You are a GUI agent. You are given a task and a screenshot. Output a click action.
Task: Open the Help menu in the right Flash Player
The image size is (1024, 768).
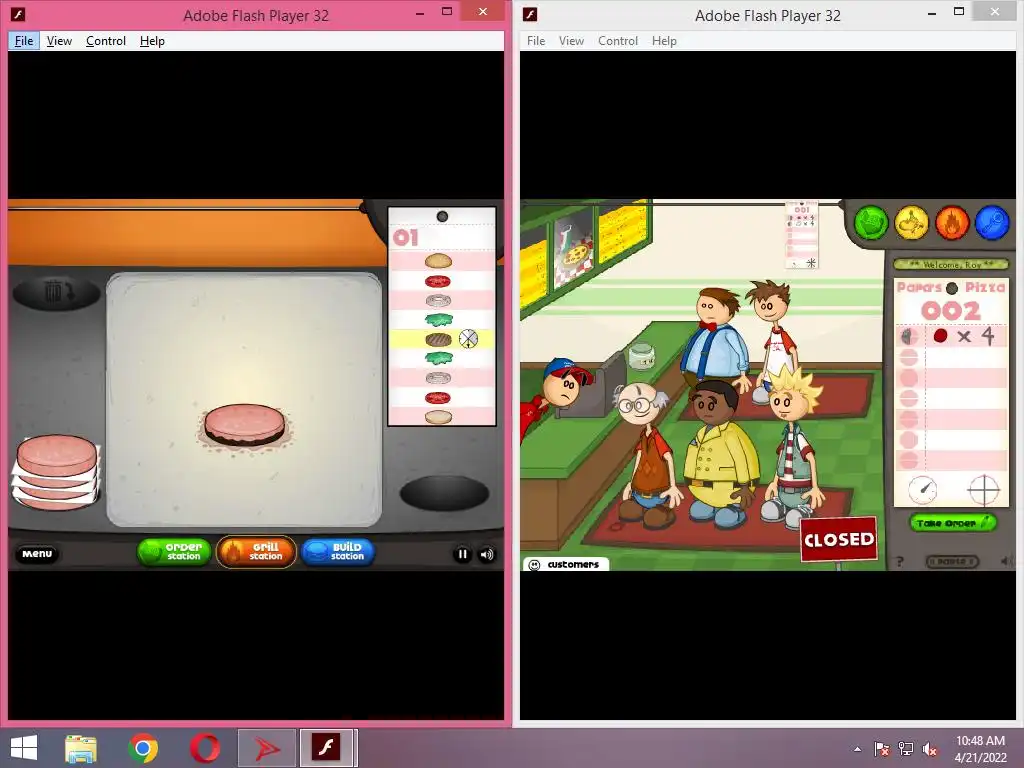(664, 40)
